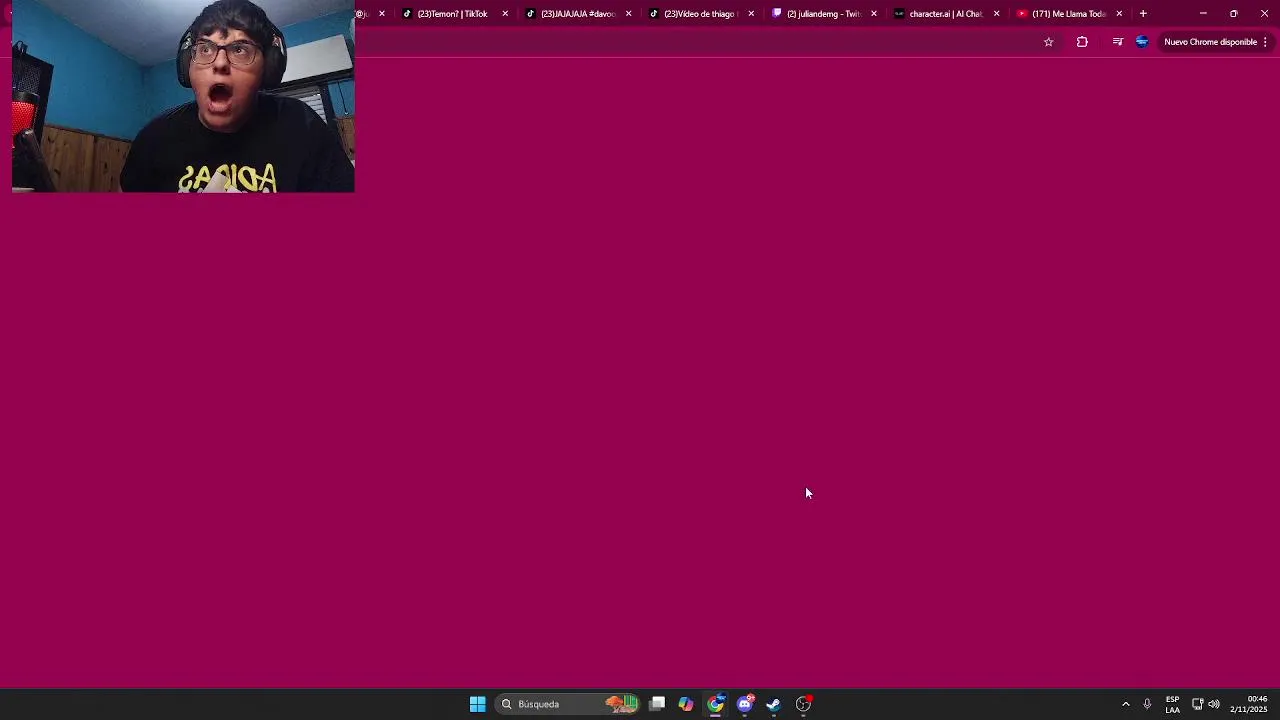Click Nuevo Chrome disponible update button
The height and width of the screenshot is (720, 1280).
point(1210,42)
